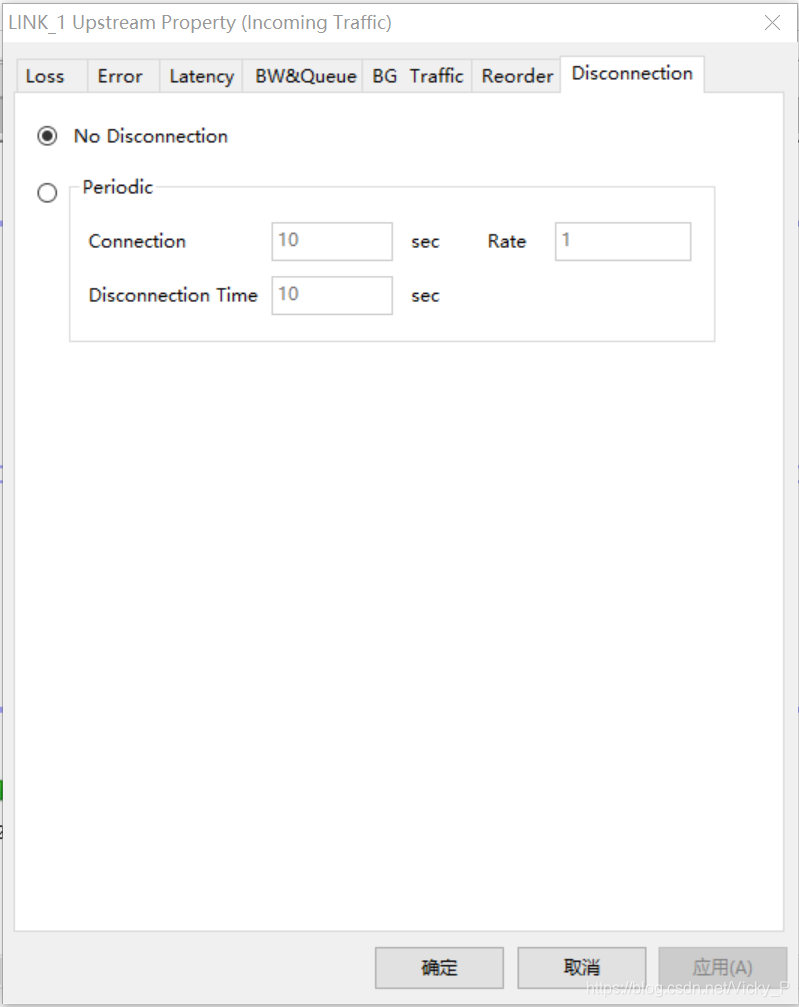The height and width of the screenshot is (1007, 799).
Task: Click the Periodic group label
Action: pyautogui.click(x=118, y=188)
